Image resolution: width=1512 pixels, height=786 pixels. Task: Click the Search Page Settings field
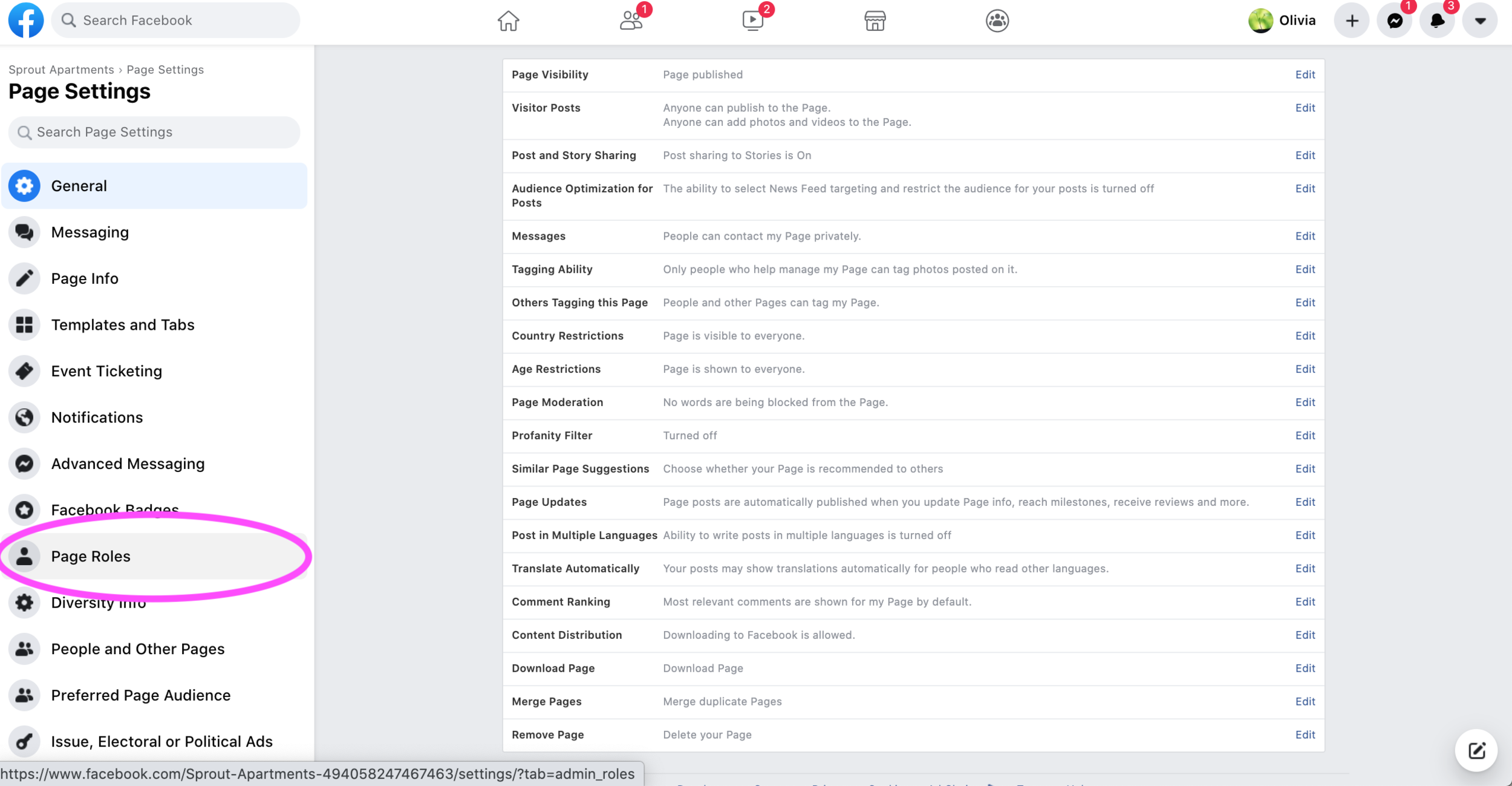(154, 132)
